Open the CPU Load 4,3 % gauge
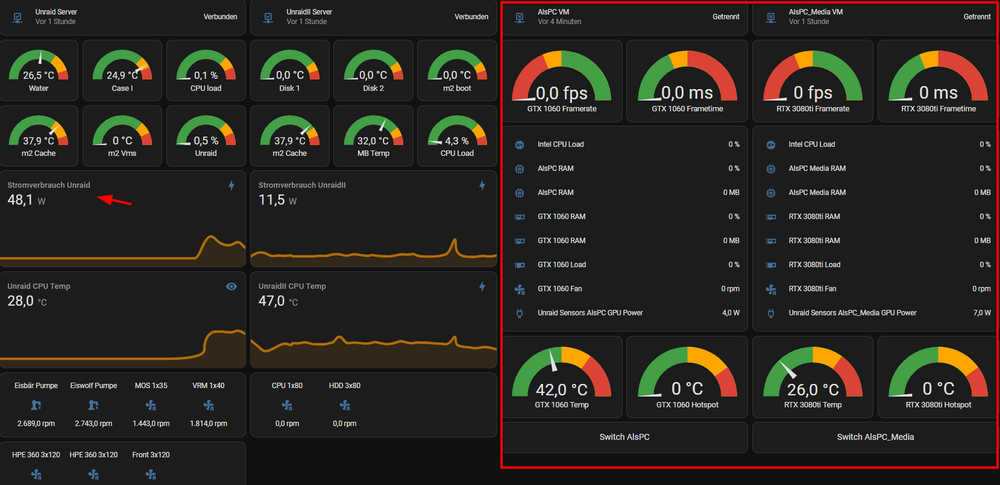This screenshot has width=1000, height=485. coord(457,136)
